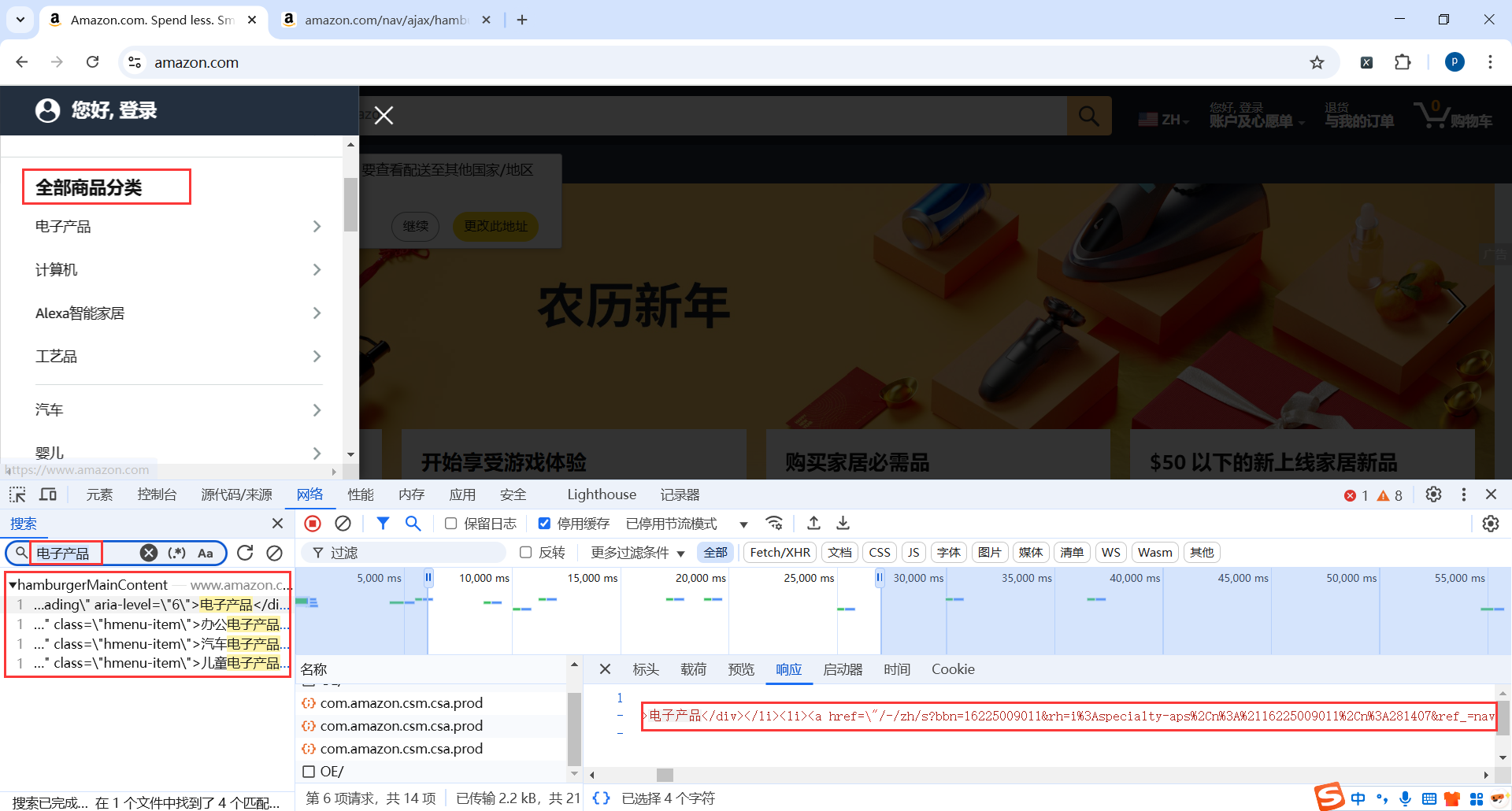The width and height of the screenshot is (1512, 811).
Task: Click the timeline overview at the 30,000 ms marker
Action: point(917,578)
